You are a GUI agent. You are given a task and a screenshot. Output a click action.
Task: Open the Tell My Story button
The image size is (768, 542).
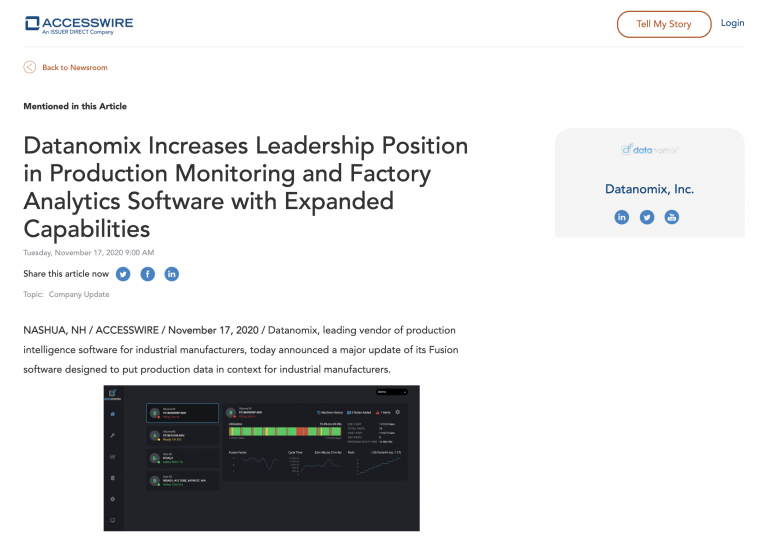(x=664, y=24)
